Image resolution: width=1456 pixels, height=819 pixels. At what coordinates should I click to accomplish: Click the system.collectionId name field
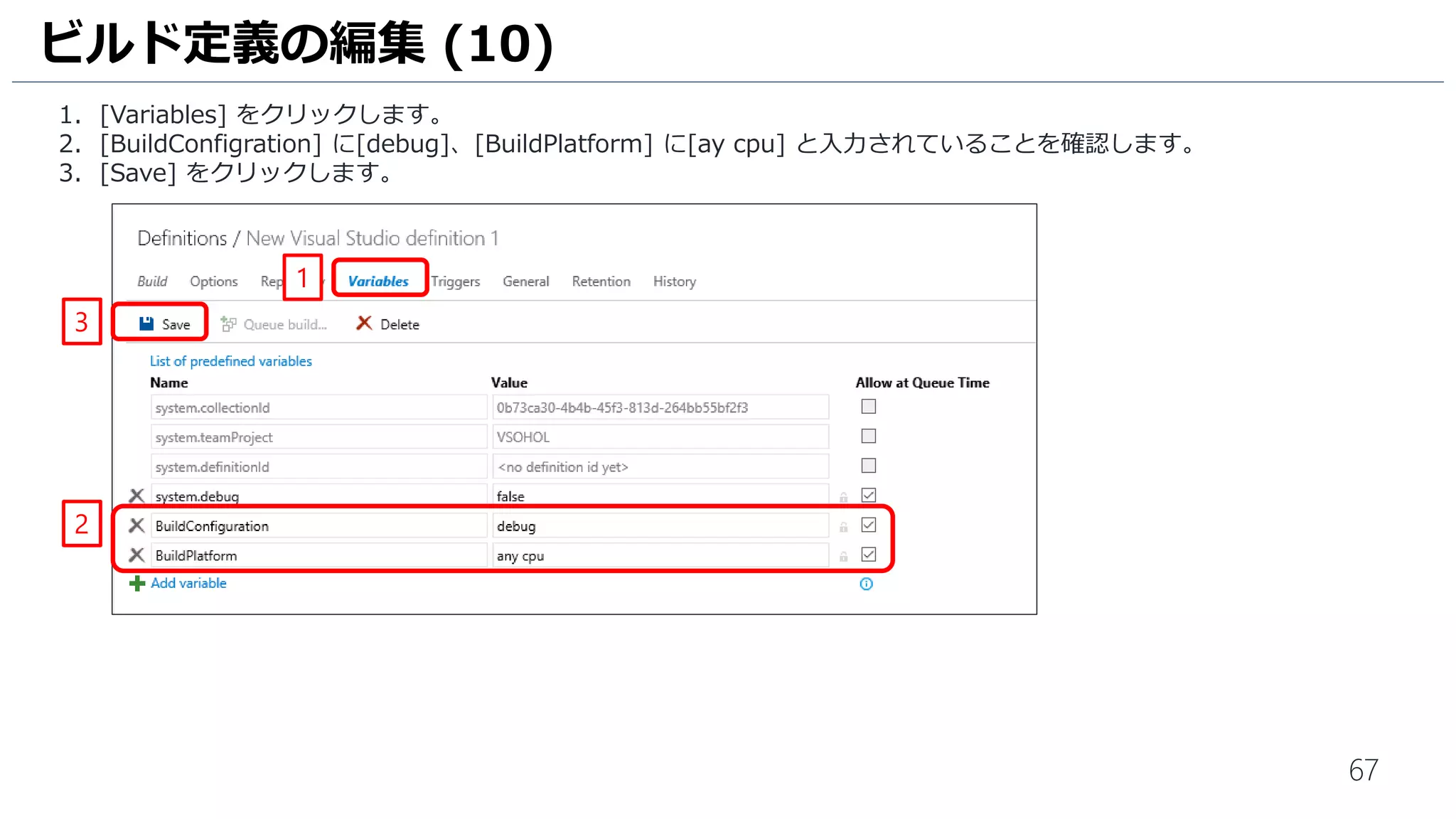[318, 407]
